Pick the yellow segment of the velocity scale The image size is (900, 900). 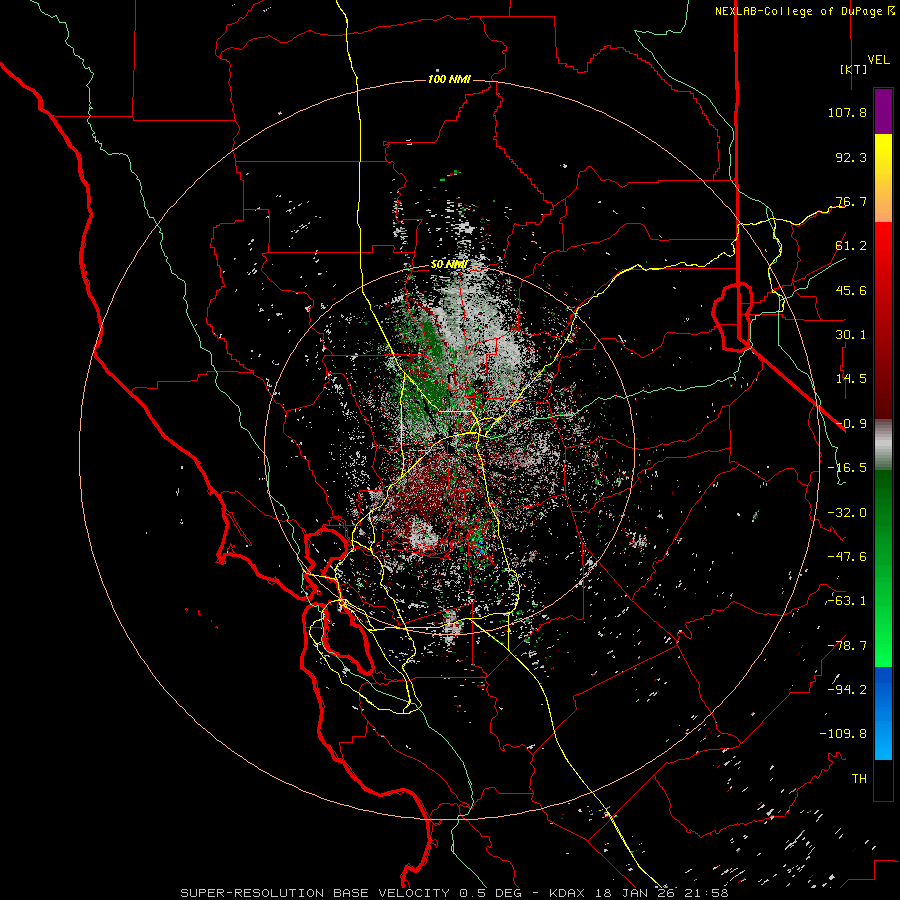[x=883, y=178]
